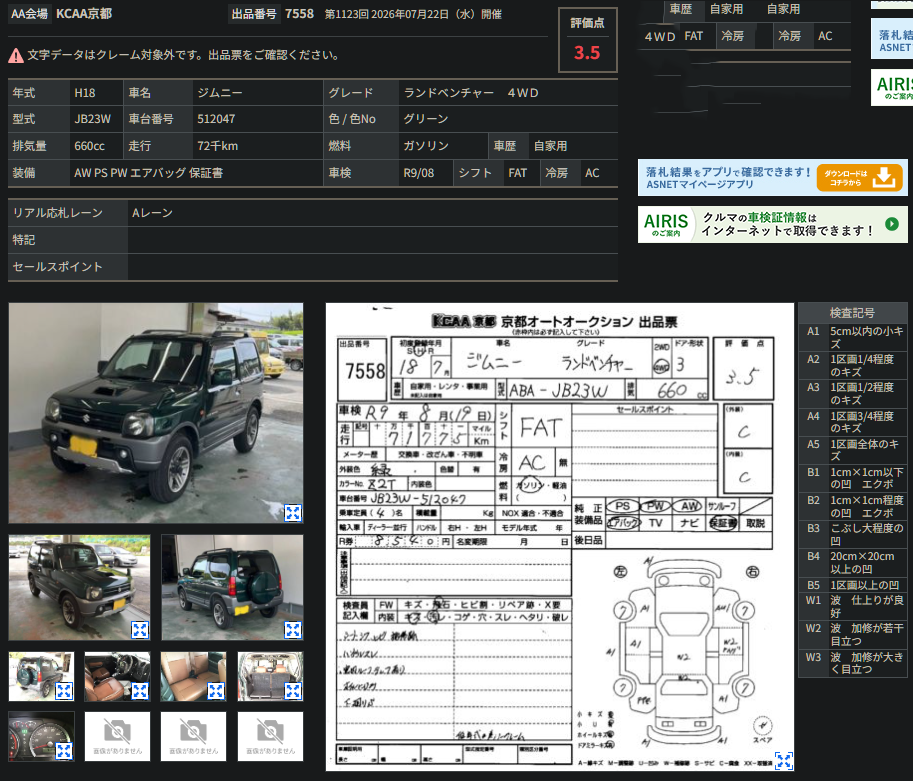Click the A1 legend row 5cm以内の小キズ

tap(852, 338)
